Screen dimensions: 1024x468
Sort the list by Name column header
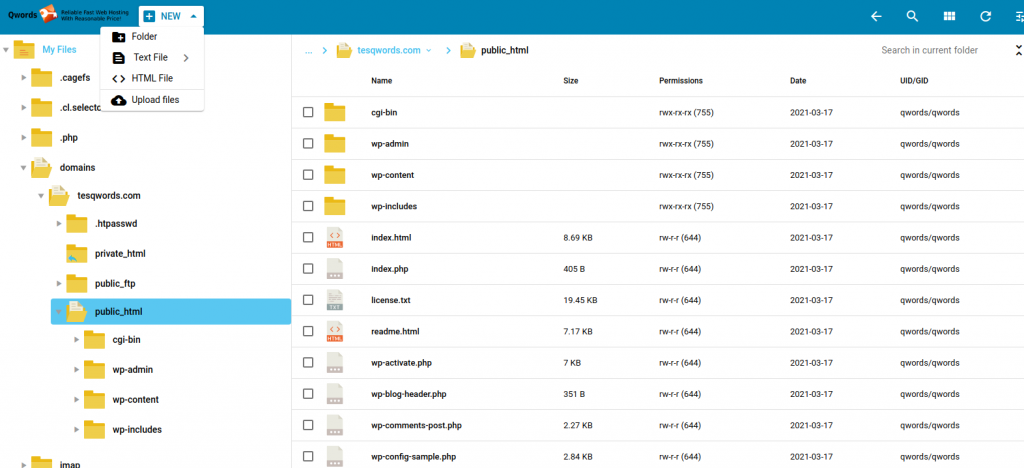click(x=381, y=81)
